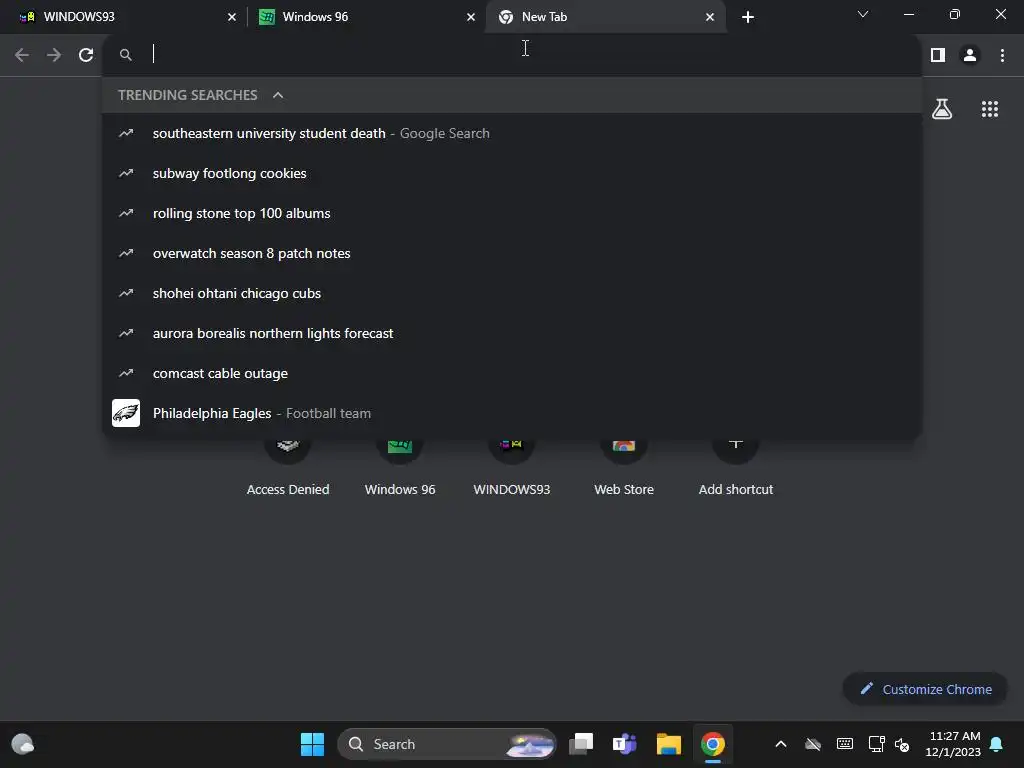The width and height of the screenshot is (1024, 768).
Task: Open the weather widget on taskbar
Action: pos(23,744)
